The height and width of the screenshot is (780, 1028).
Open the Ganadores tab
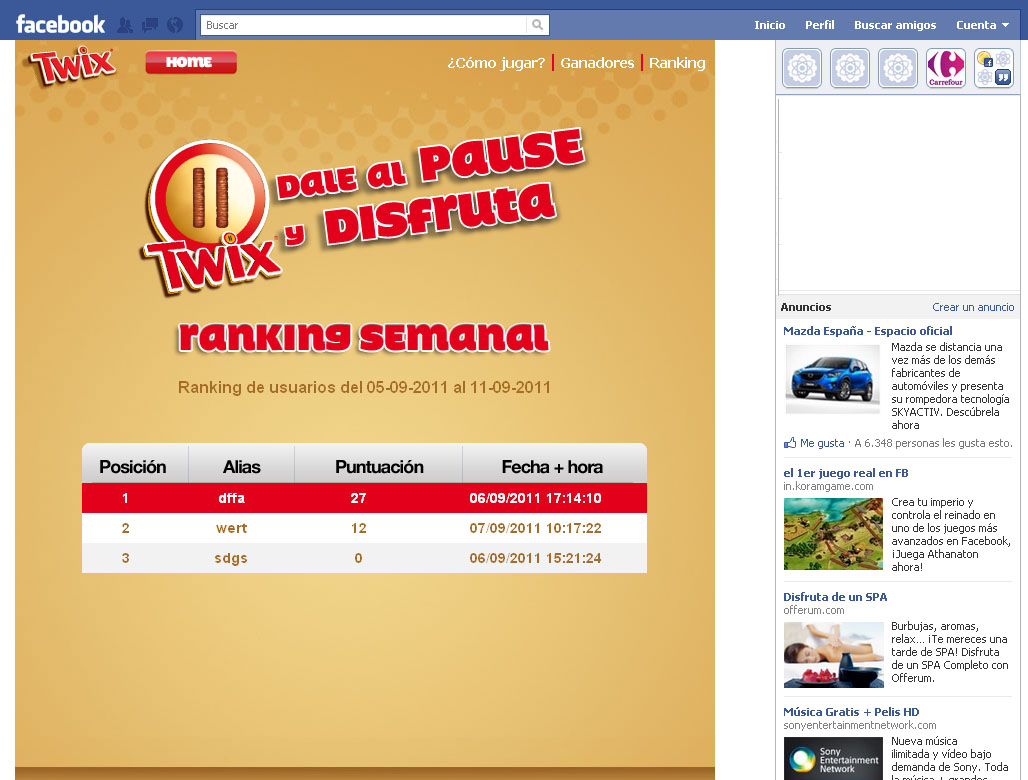pyautogui.click(x=597, y=63)
